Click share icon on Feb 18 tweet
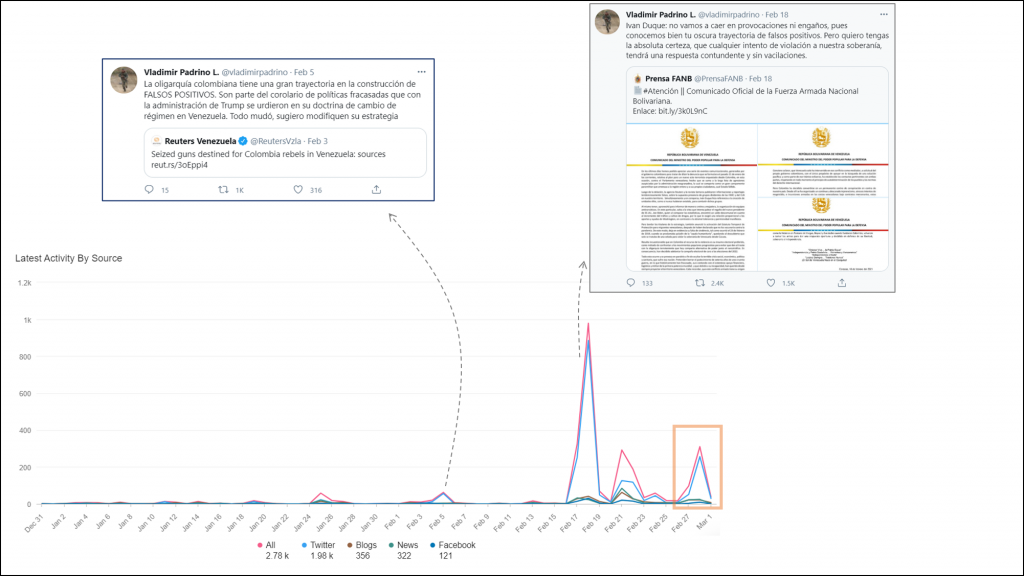 tap(842, 283)
